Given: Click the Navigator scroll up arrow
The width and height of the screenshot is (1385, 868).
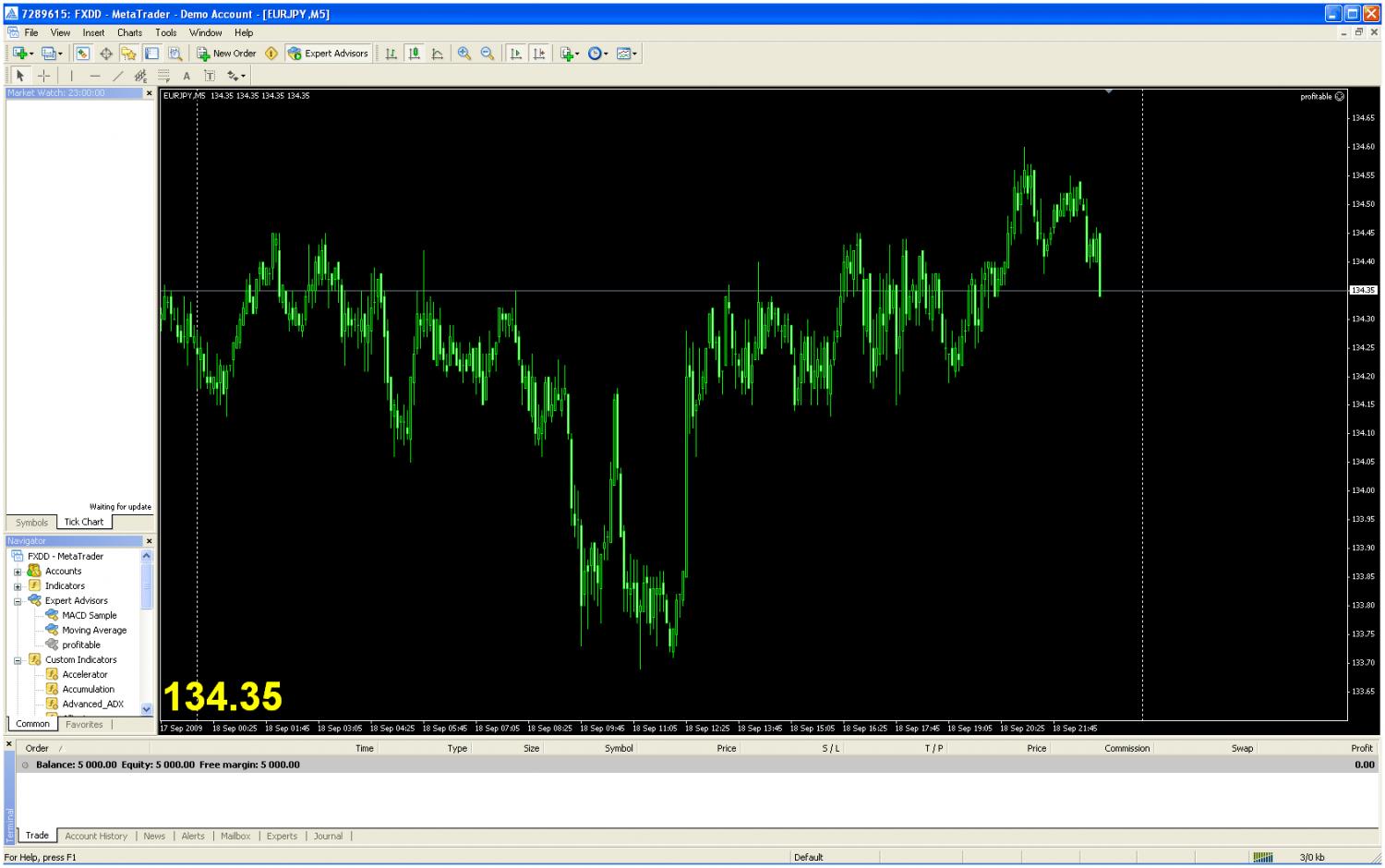Looking at the screenshot, I should click(146, 556).
